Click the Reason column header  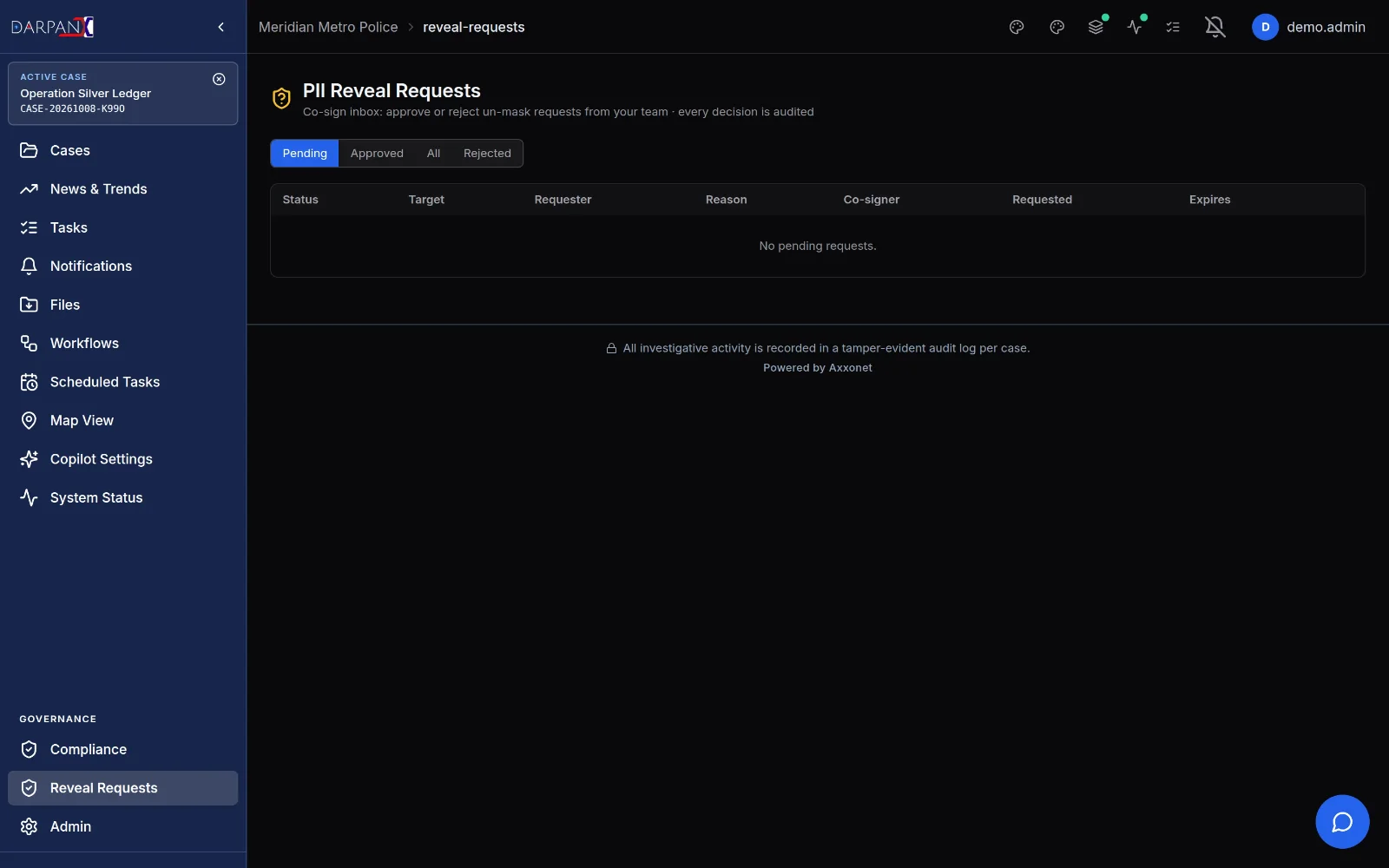[727, 200]
